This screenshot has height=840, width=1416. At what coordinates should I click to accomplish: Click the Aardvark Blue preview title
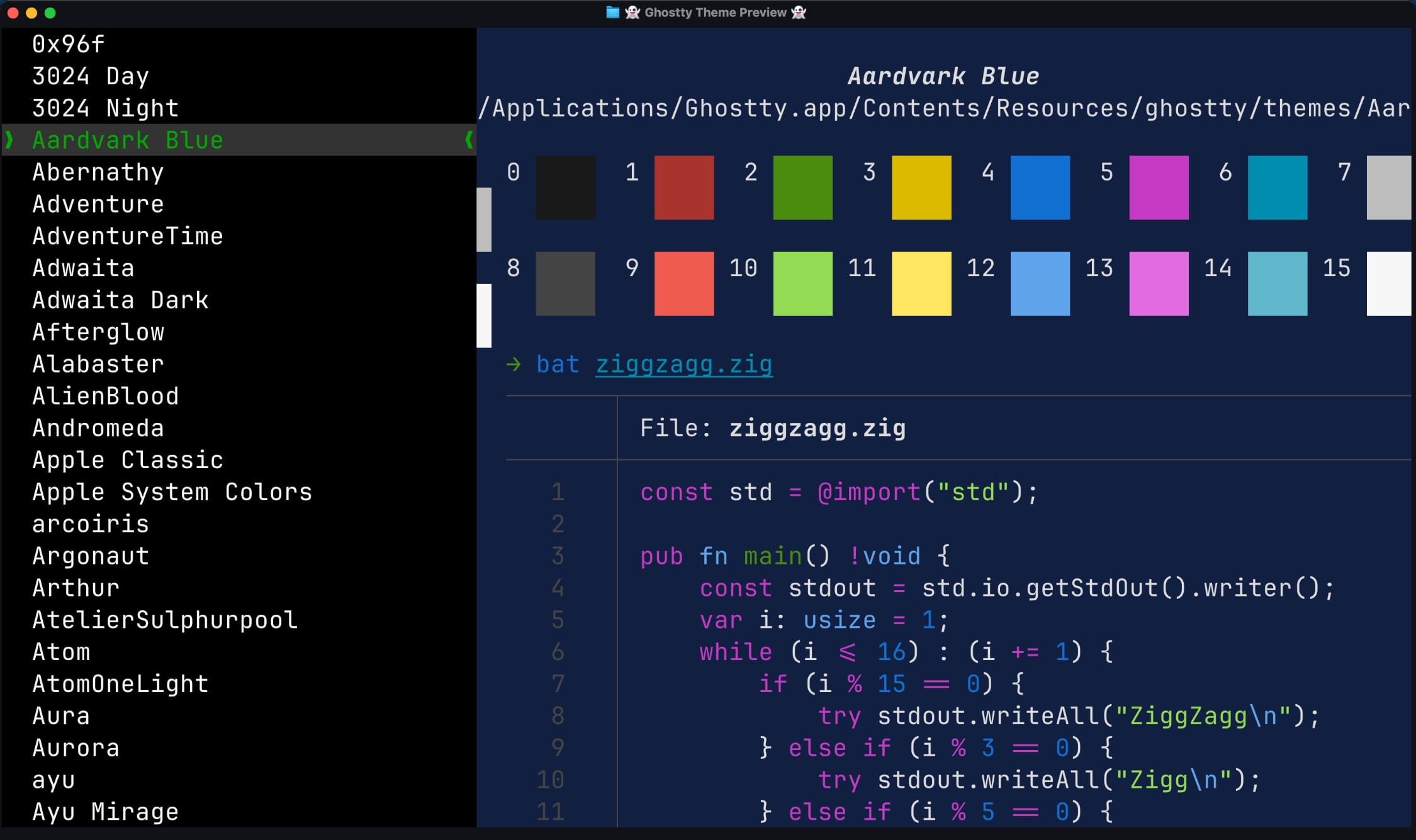click(943, 76)
